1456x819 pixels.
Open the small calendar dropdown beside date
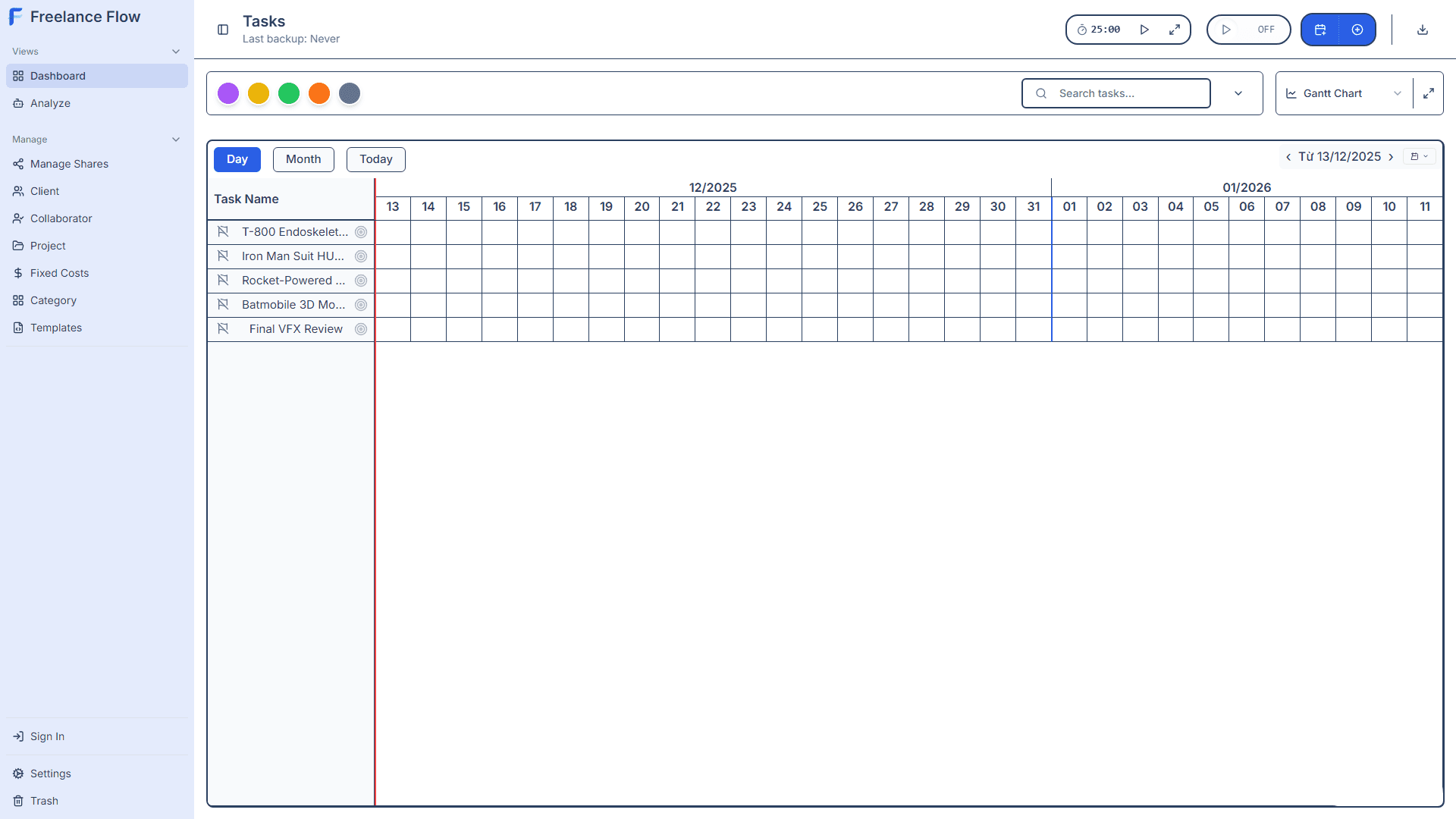1419,156
